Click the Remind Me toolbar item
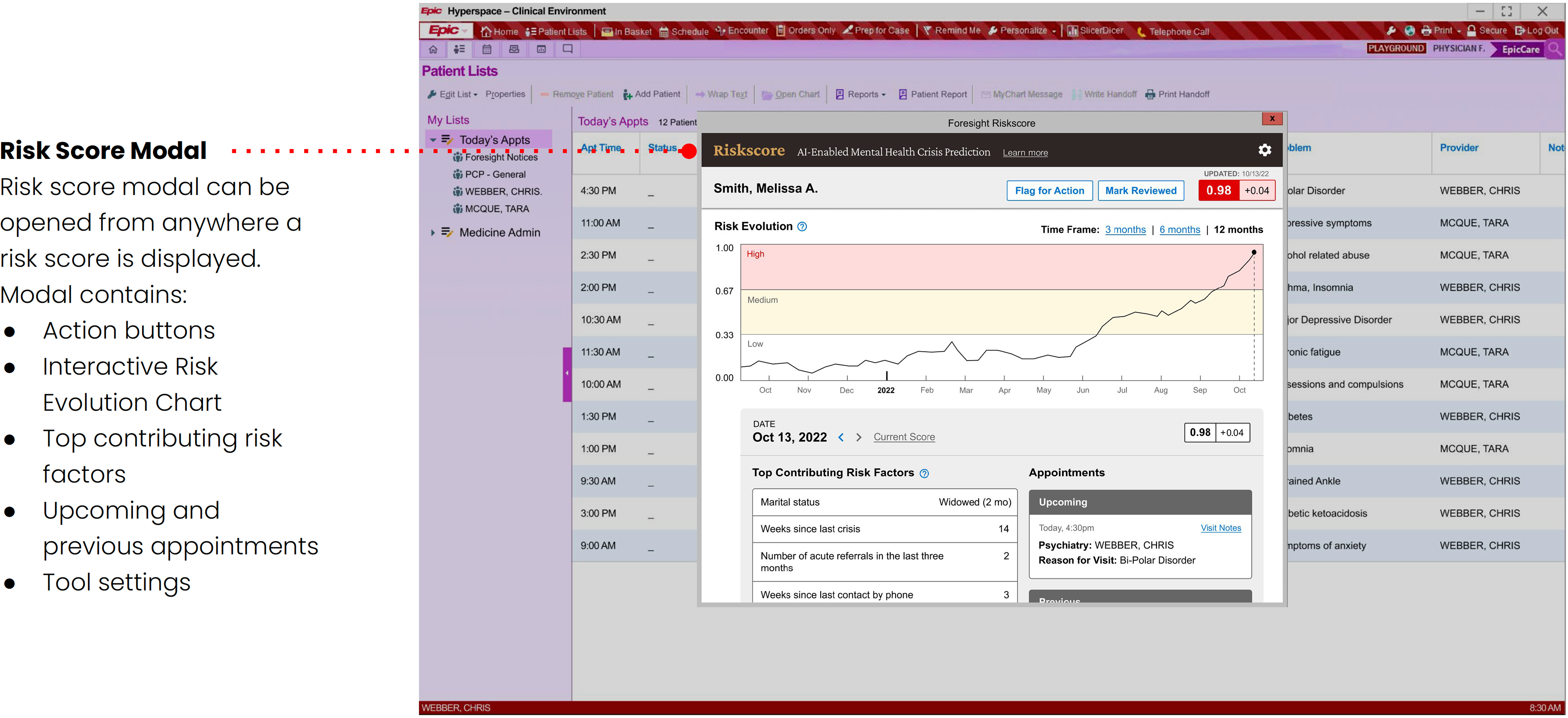The width and height of the screenshot is (1568, 718). point(951,31)
